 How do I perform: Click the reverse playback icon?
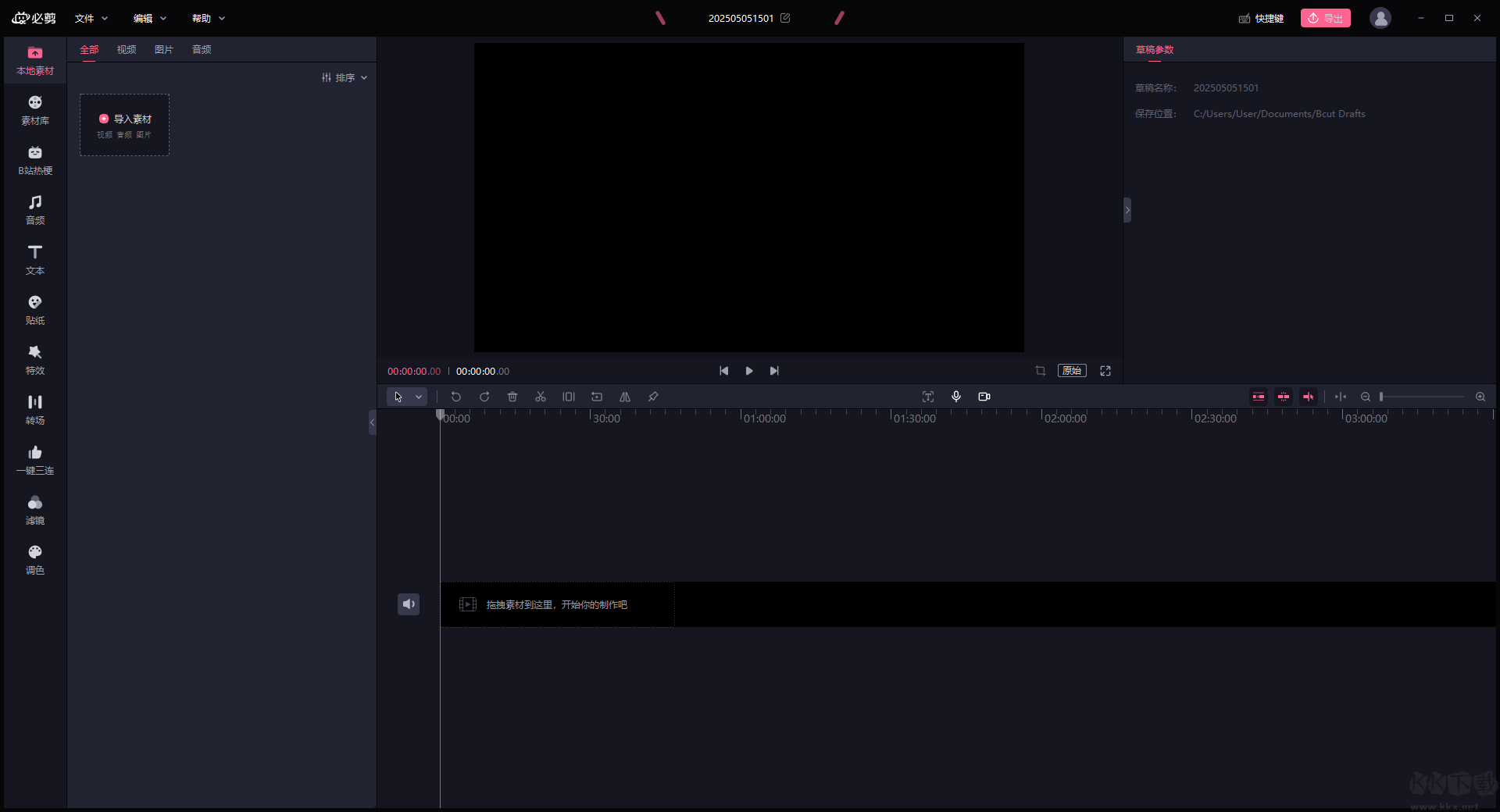tap(597, 397)
